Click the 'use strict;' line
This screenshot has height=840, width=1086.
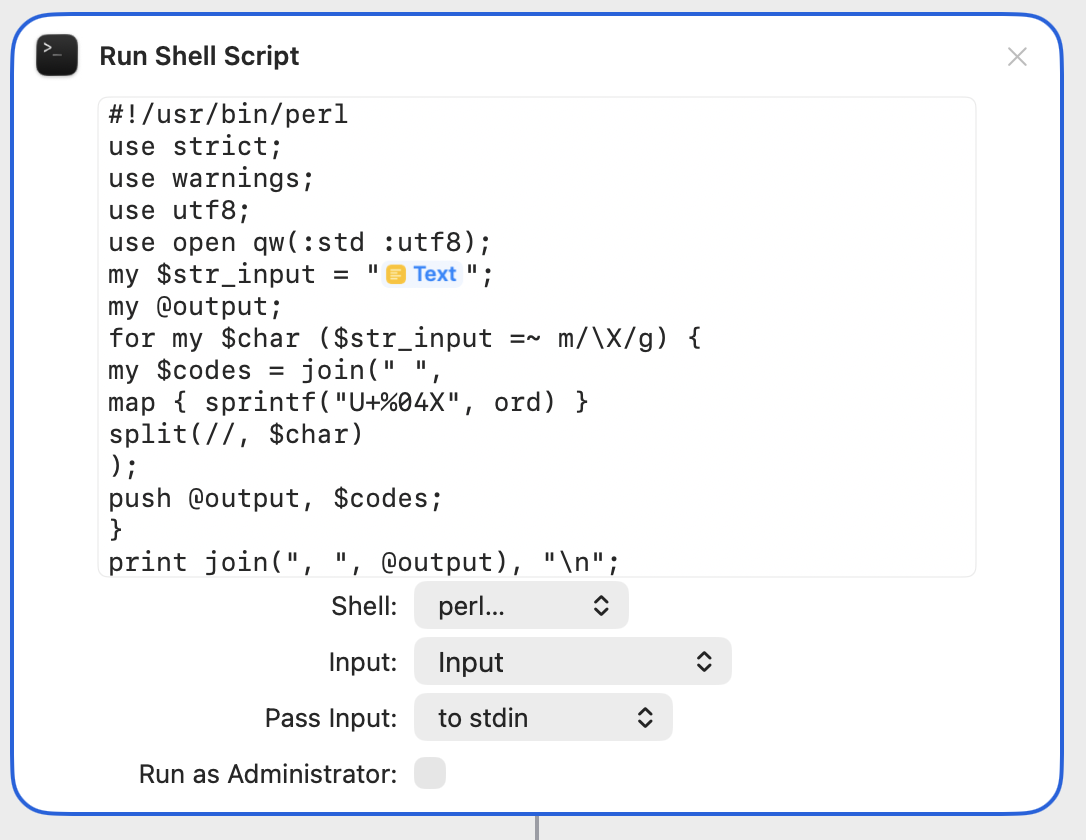pyautogui.click(x=196, y=146)
